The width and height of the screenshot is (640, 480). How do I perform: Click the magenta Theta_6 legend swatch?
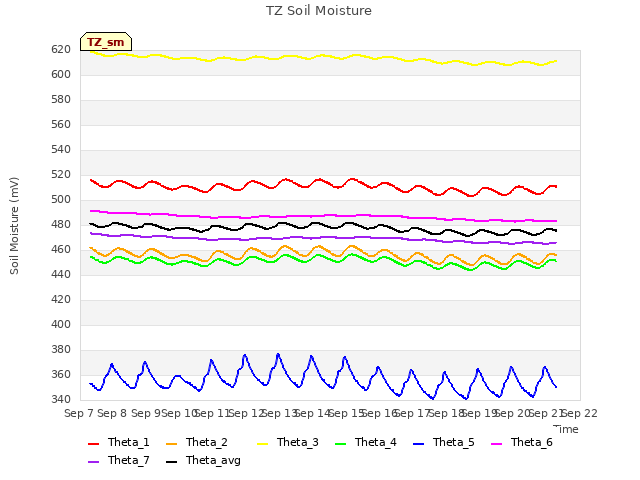496,444
